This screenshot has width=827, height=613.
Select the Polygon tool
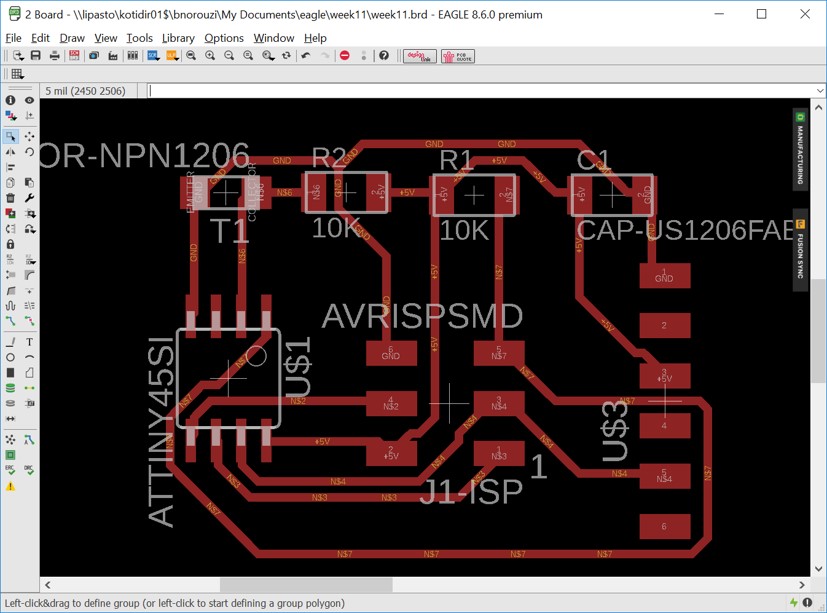[x=30, y=372]
